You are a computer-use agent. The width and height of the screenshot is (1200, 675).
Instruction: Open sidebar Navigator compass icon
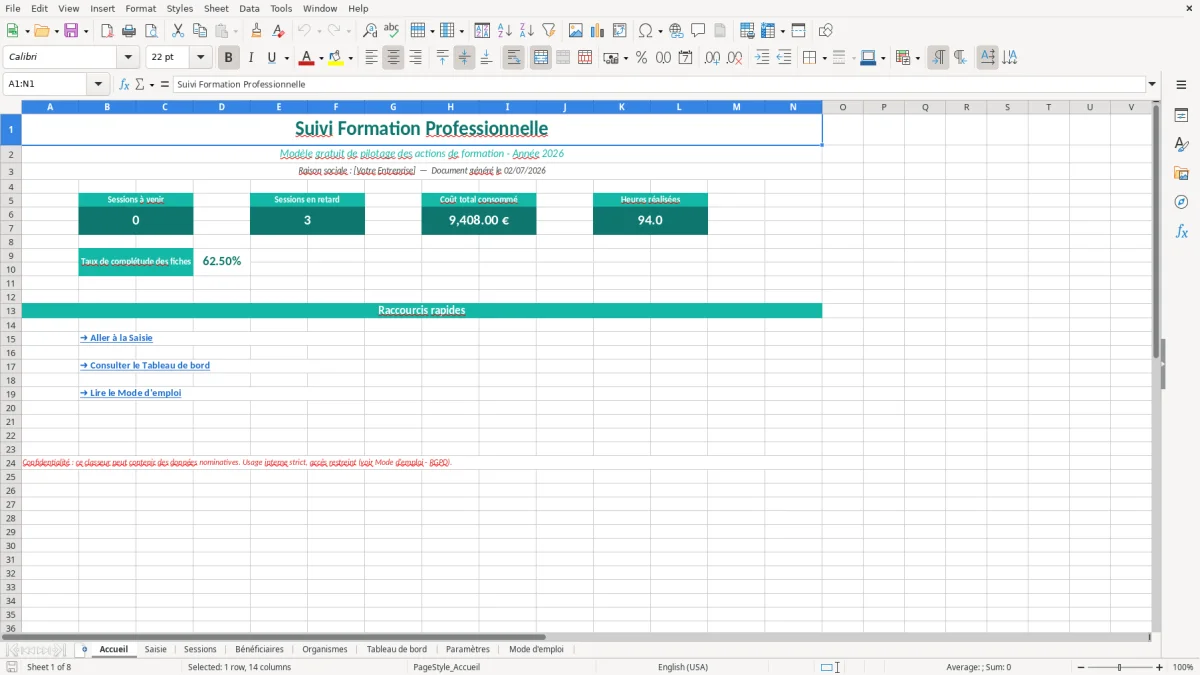1181,202
